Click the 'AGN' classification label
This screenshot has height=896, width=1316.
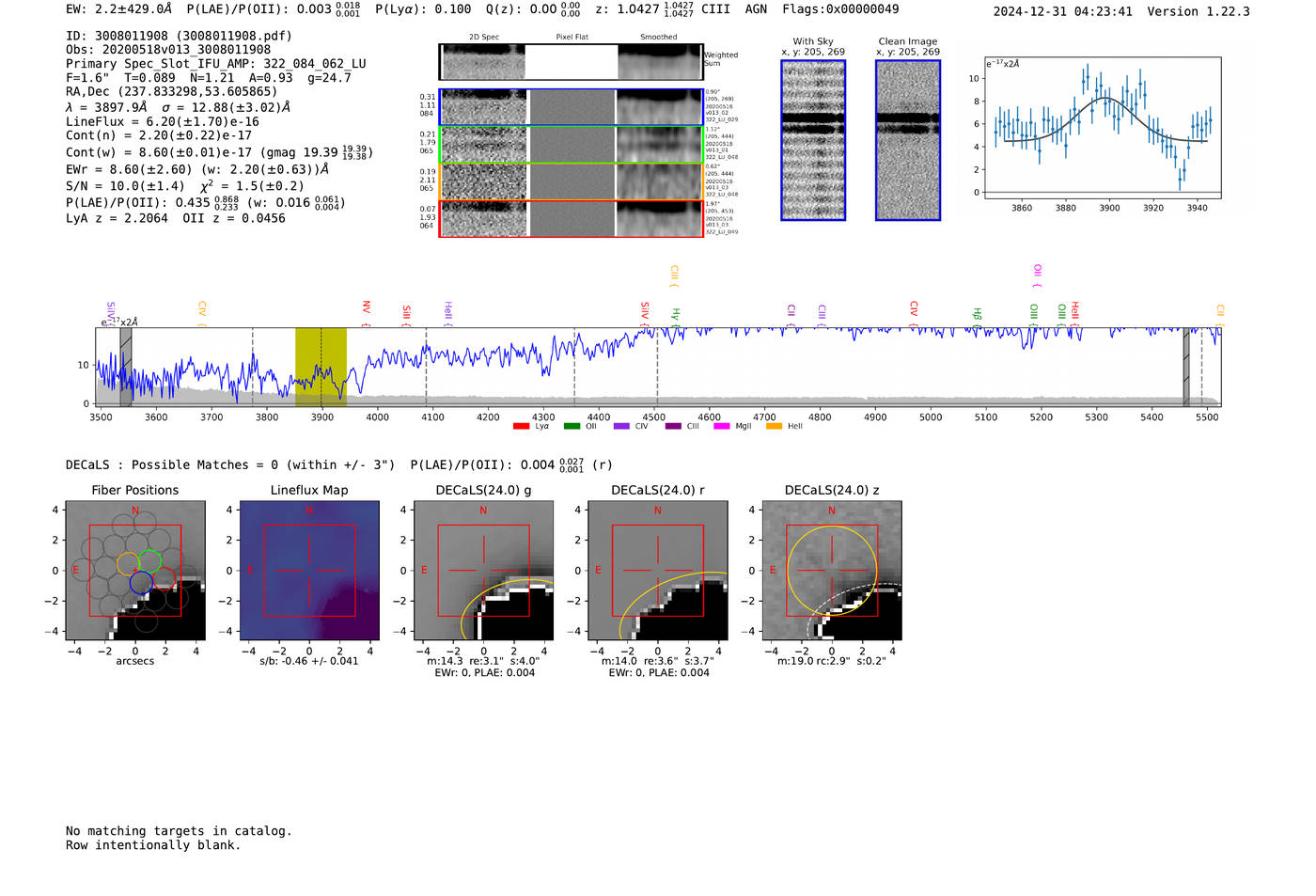(756, 9)
